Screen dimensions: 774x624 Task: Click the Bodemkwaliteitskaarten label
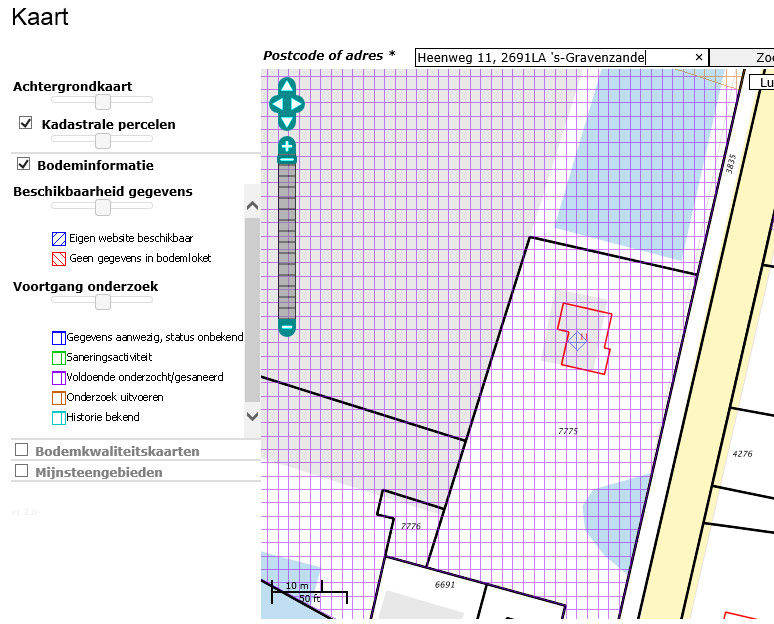(x=117, y=451)
